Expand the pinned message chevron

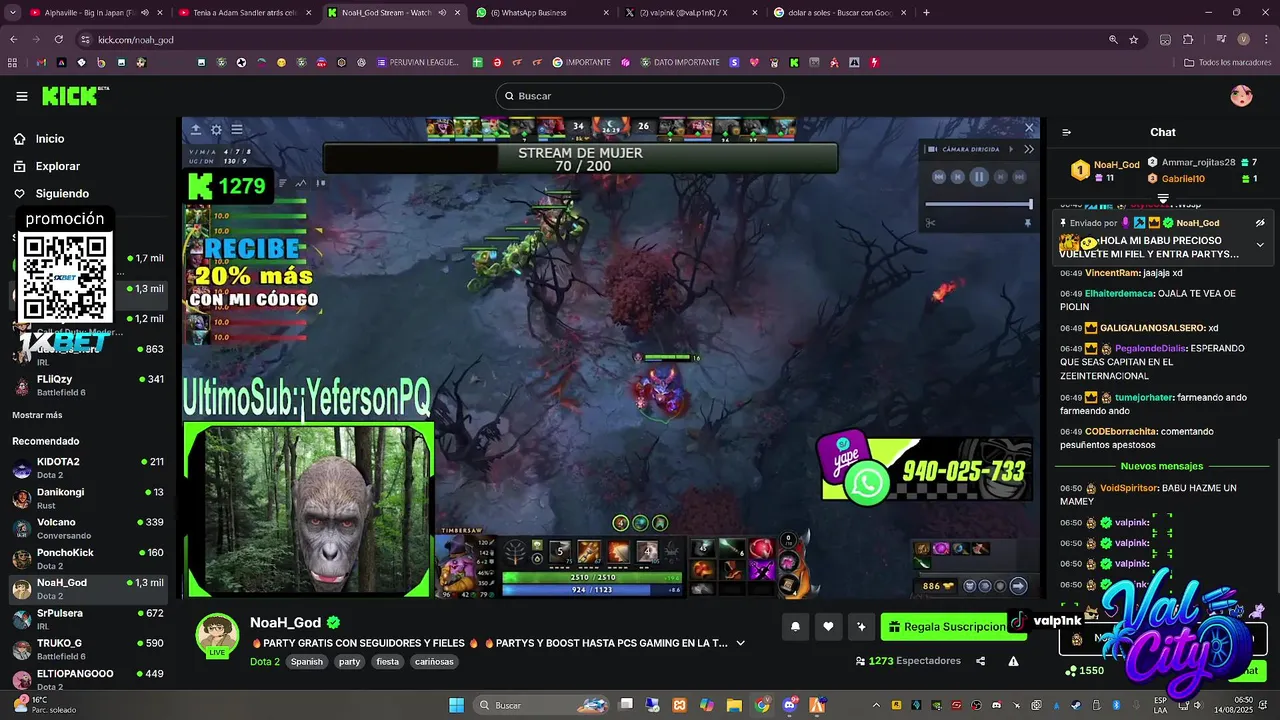pos(1260,245)
